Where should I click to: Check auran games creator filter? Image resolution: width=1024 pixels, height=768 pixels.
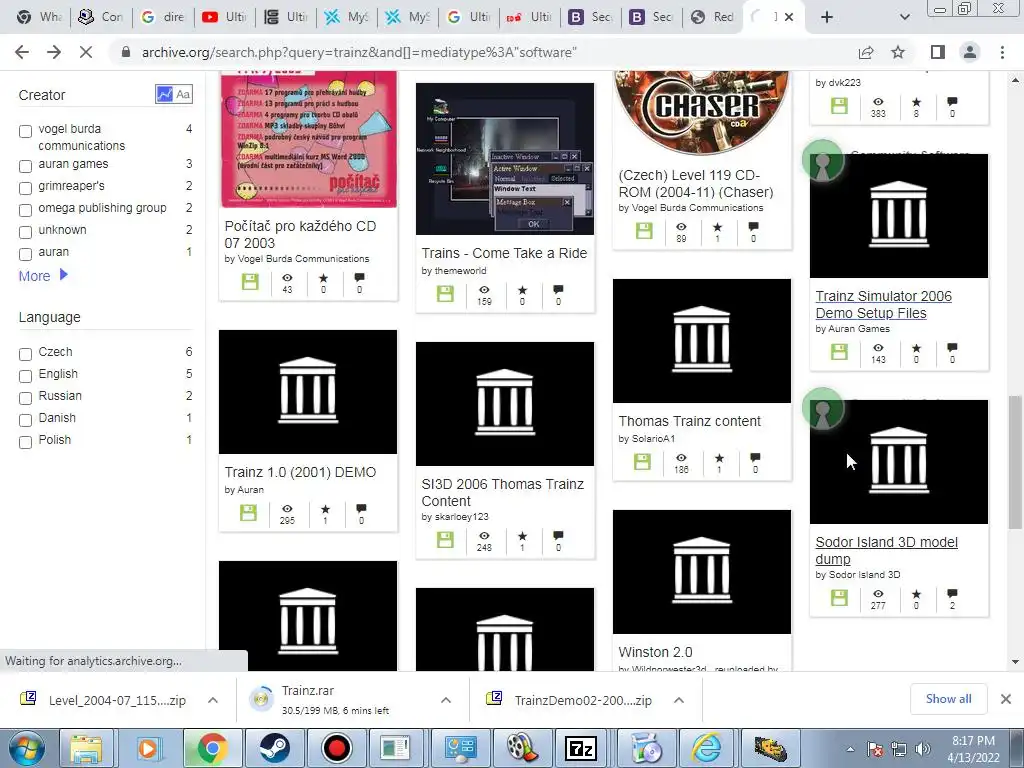pyautogui.click(x=25, y=166)
